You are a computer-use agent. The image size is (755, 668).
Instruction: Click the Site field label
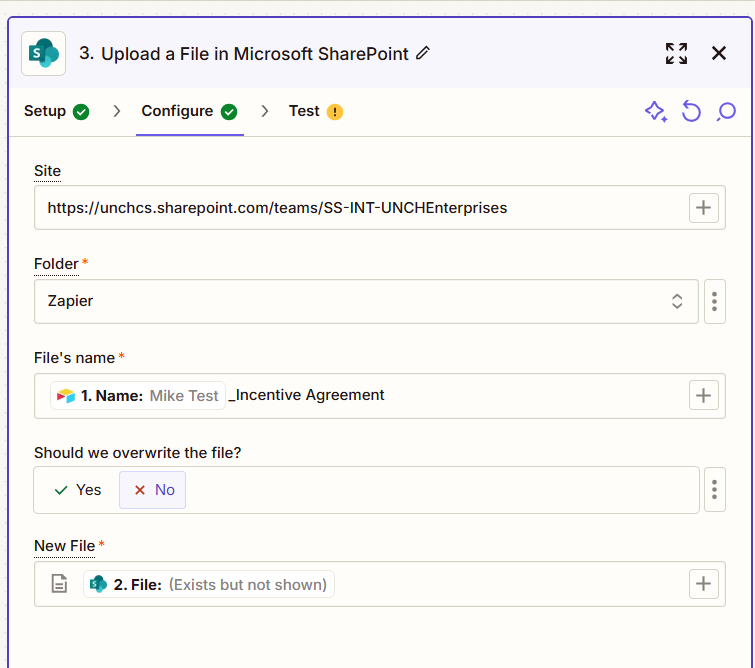(x=47, y=171)
